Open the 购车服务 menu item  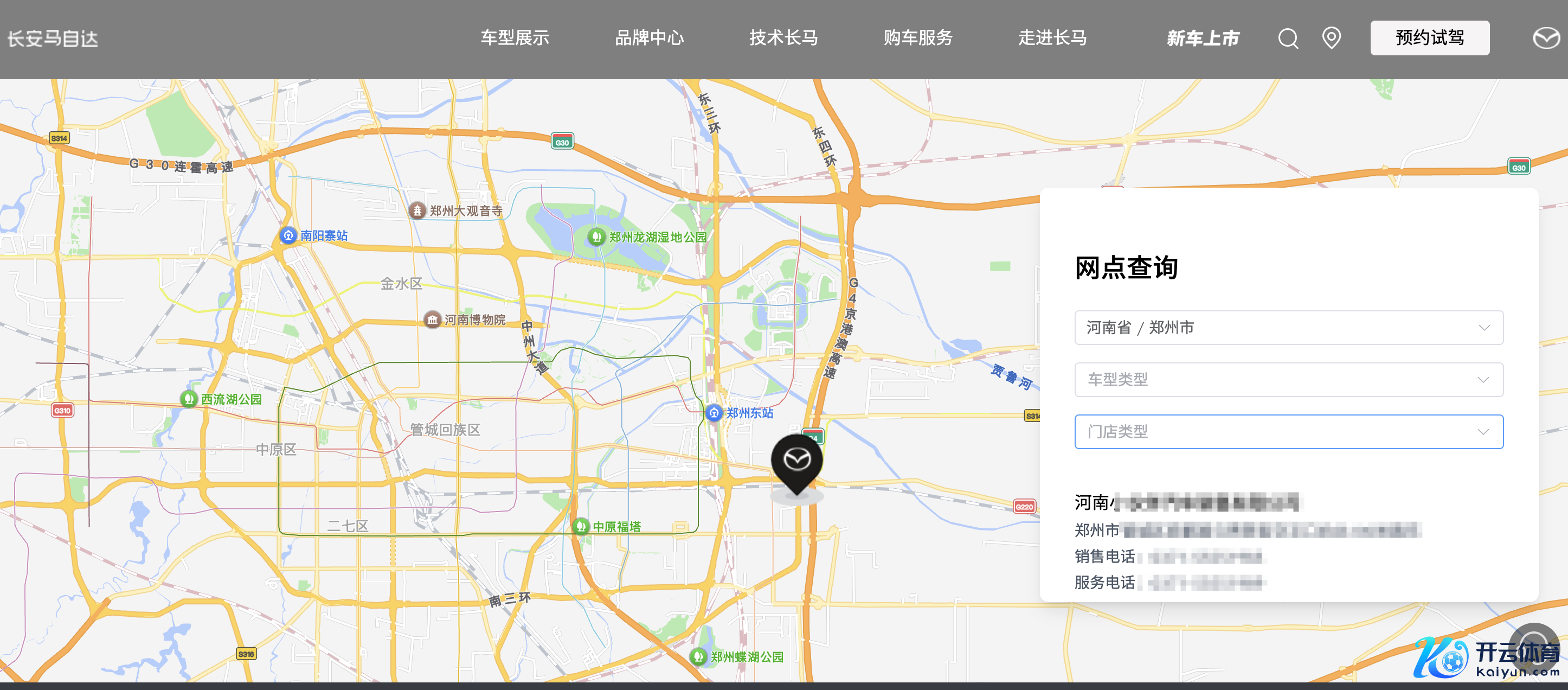917,38
